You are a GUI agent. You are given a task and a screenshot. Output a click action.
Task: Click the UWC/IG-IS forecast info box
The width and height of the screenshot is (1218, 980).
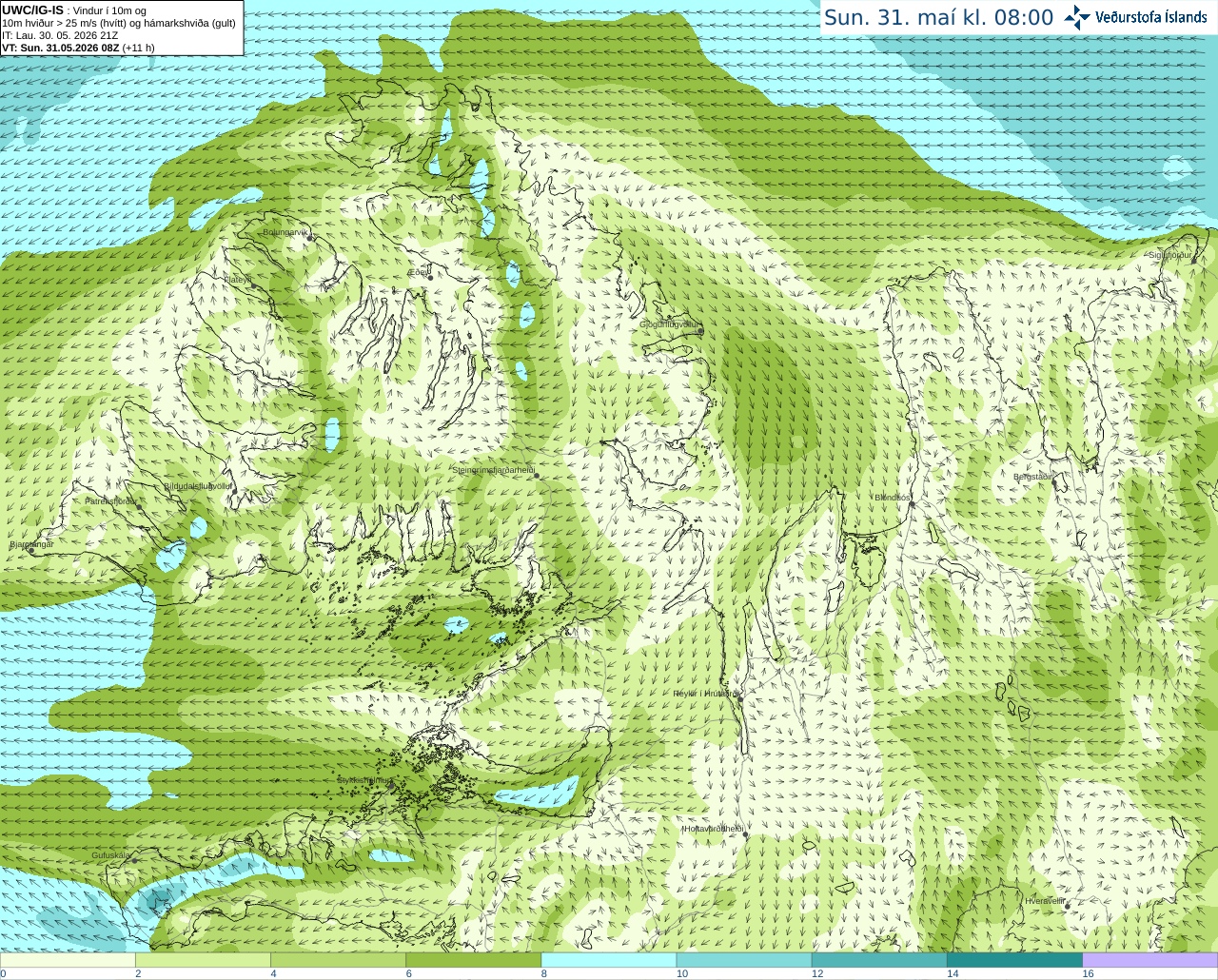(x=122, y=28)
